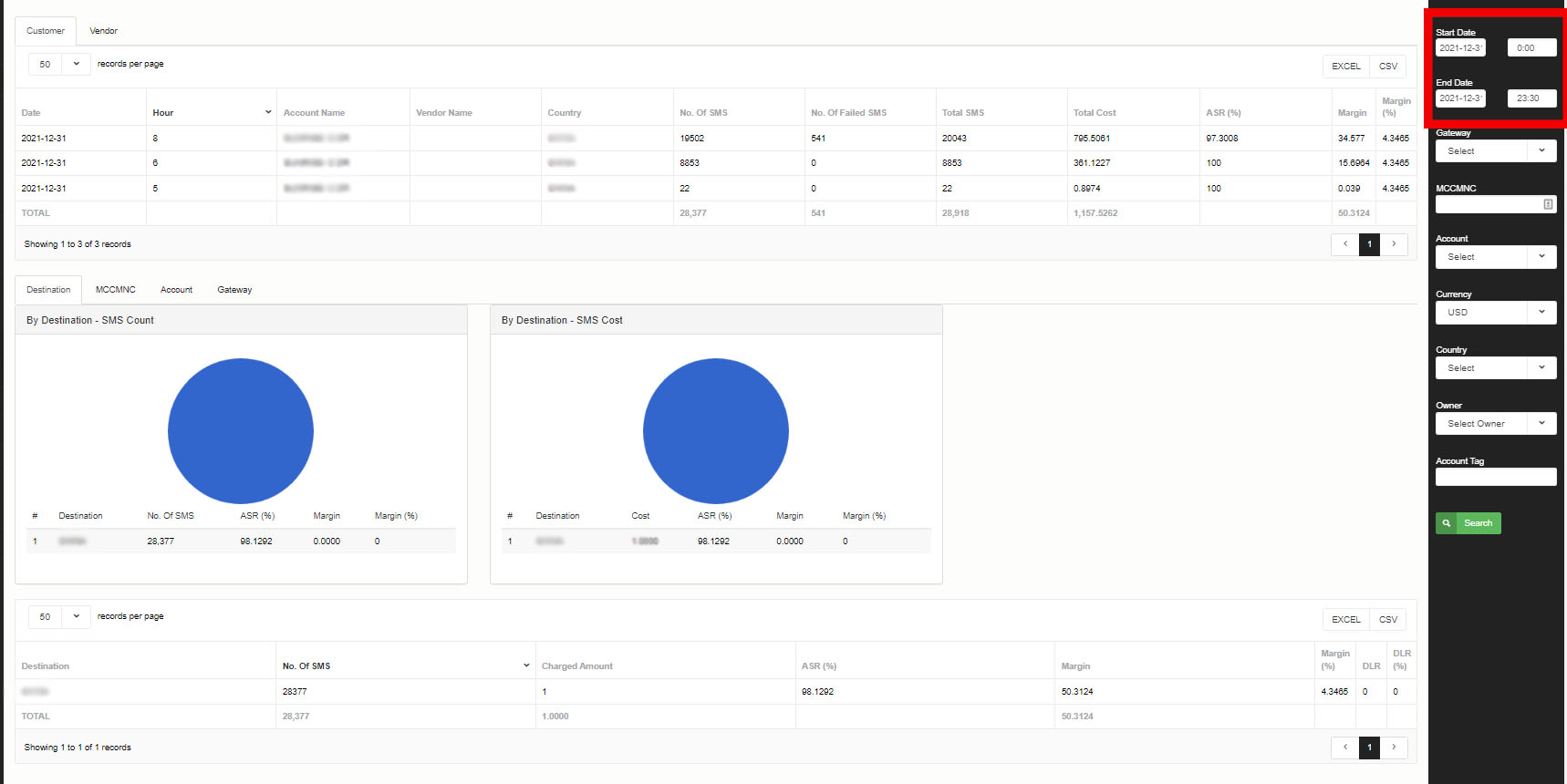Expand the Country select dropdown

pos(1496,368)
